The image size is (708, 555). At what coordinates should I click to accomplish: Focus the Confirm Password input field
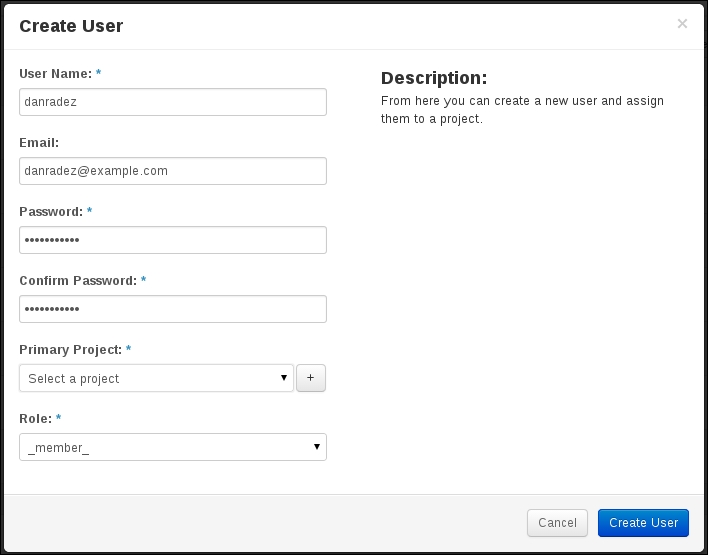click(x=172, y=309)
